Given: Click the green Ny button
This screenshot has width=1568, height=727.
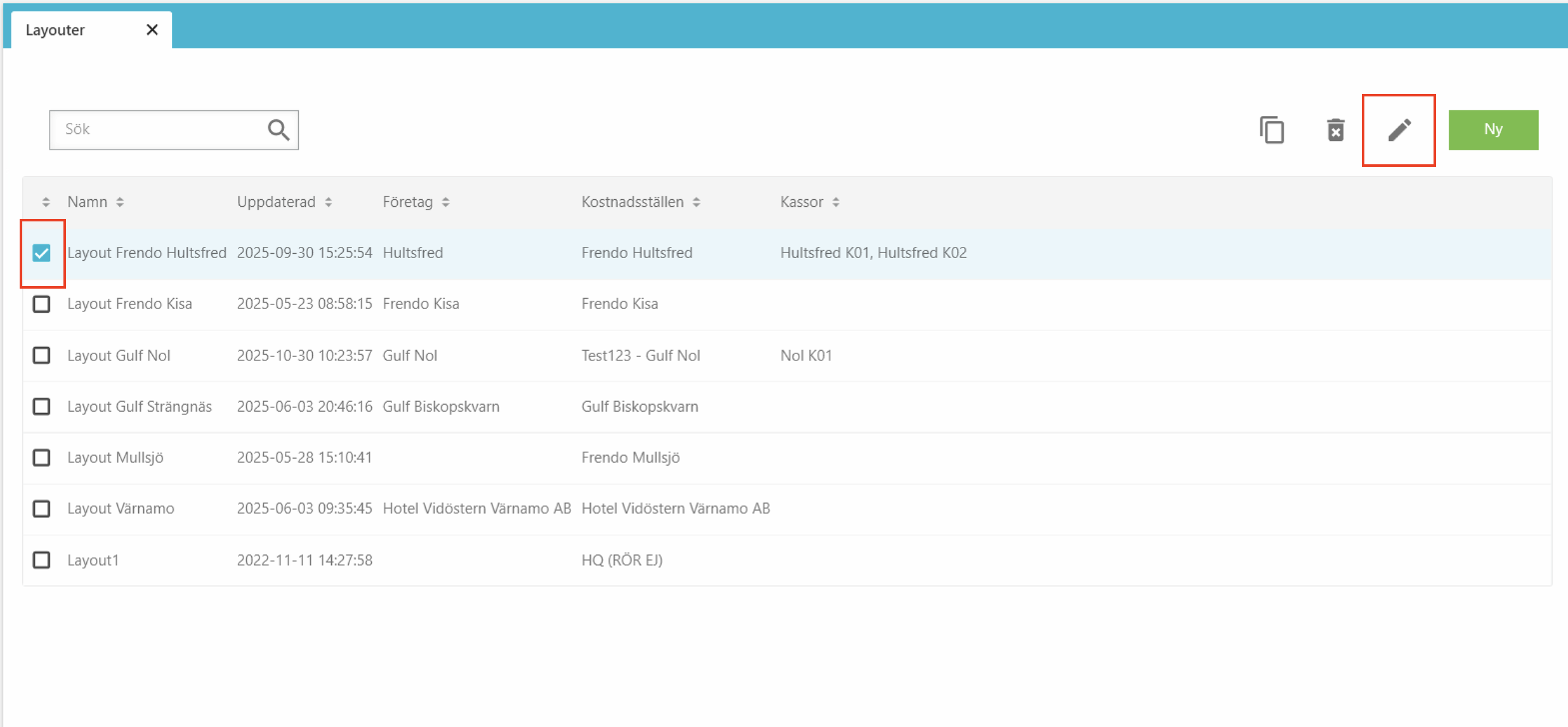Looking at the screenshot, I should (x=1493, y=130).
